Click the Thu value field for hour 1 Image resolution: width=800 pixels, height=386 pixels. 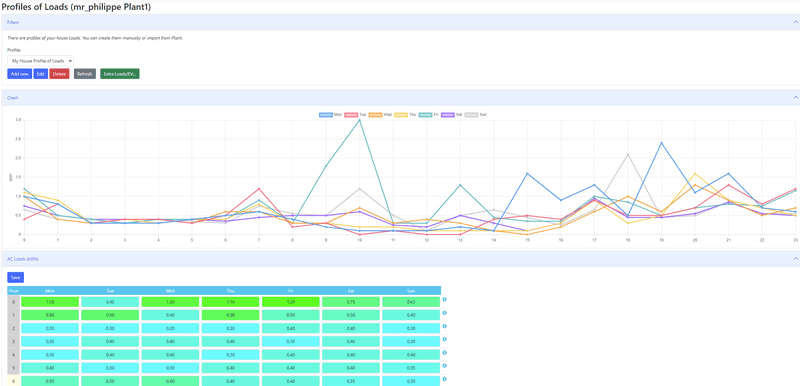[x=231, y=315]
